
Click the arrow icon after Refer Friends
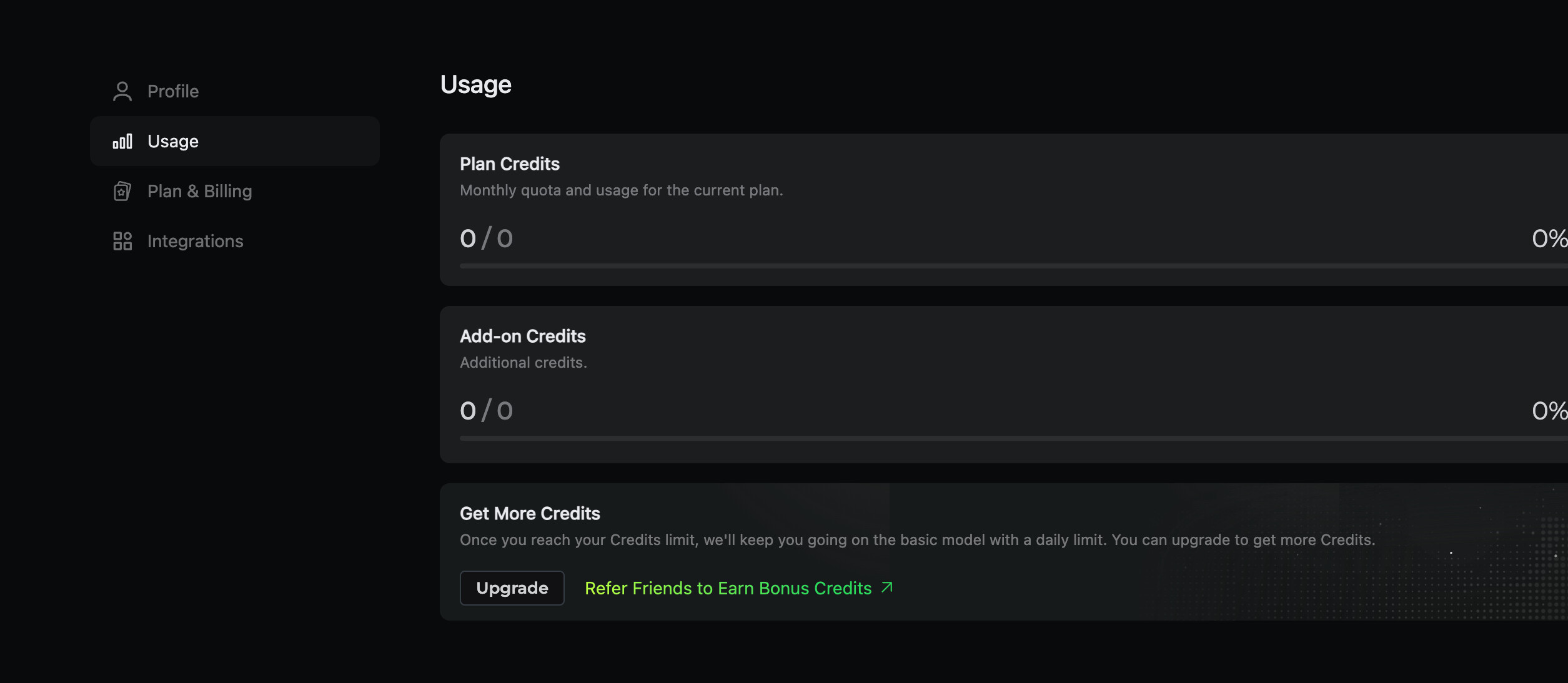point(887,587)
